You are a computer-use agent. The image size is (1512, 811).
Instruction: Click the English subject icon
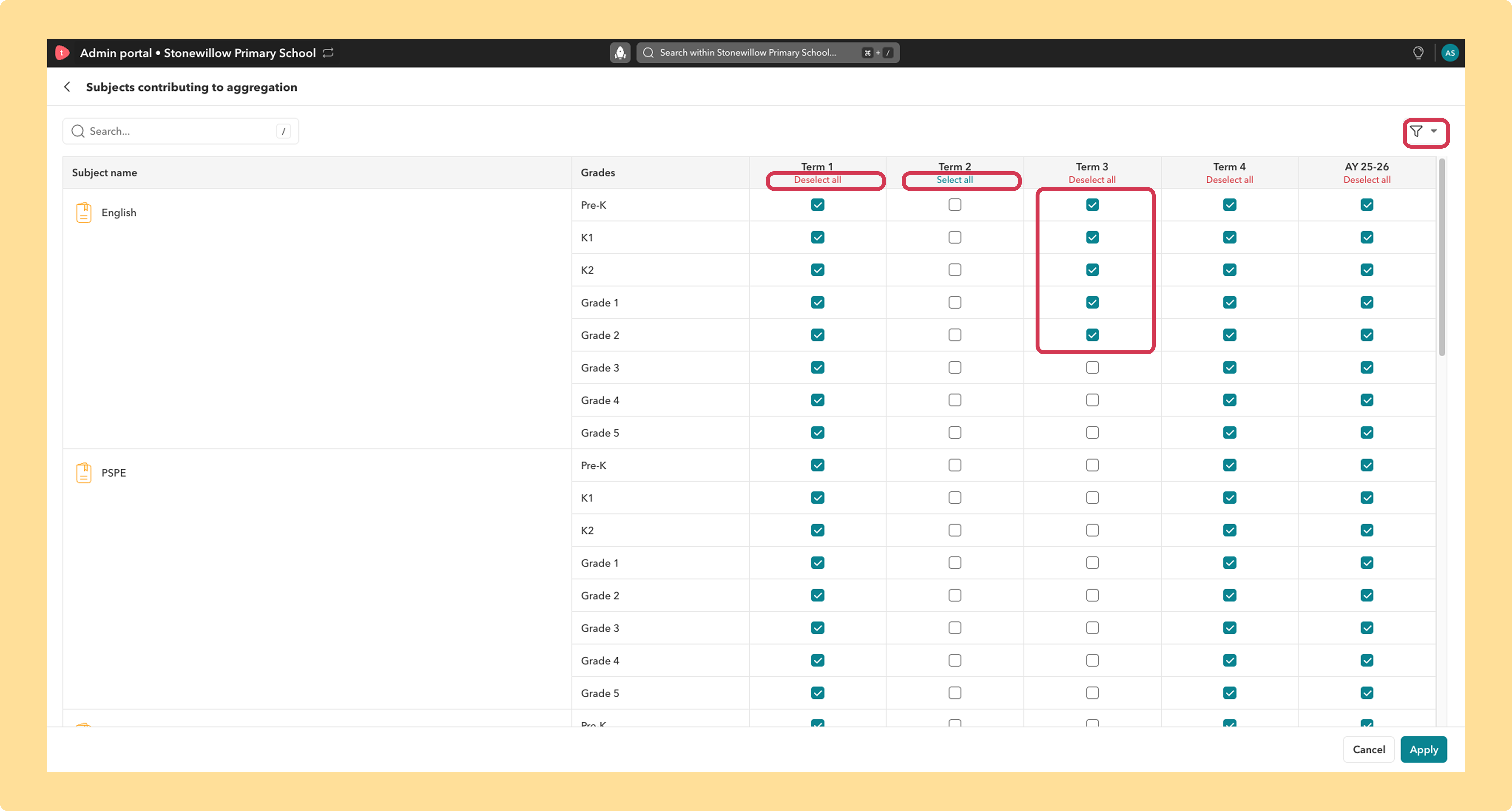[x=84, y=212]
